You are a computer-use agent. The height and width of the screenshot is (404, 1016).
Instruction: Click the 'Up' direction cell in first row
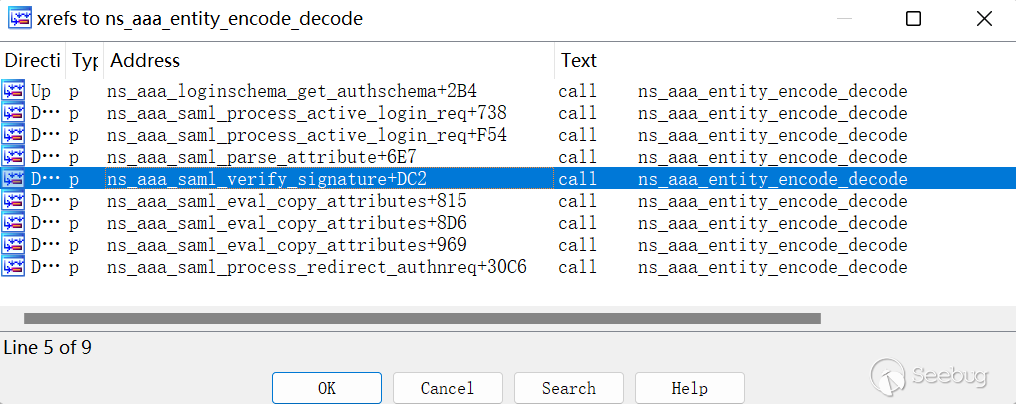click(40, 91)
